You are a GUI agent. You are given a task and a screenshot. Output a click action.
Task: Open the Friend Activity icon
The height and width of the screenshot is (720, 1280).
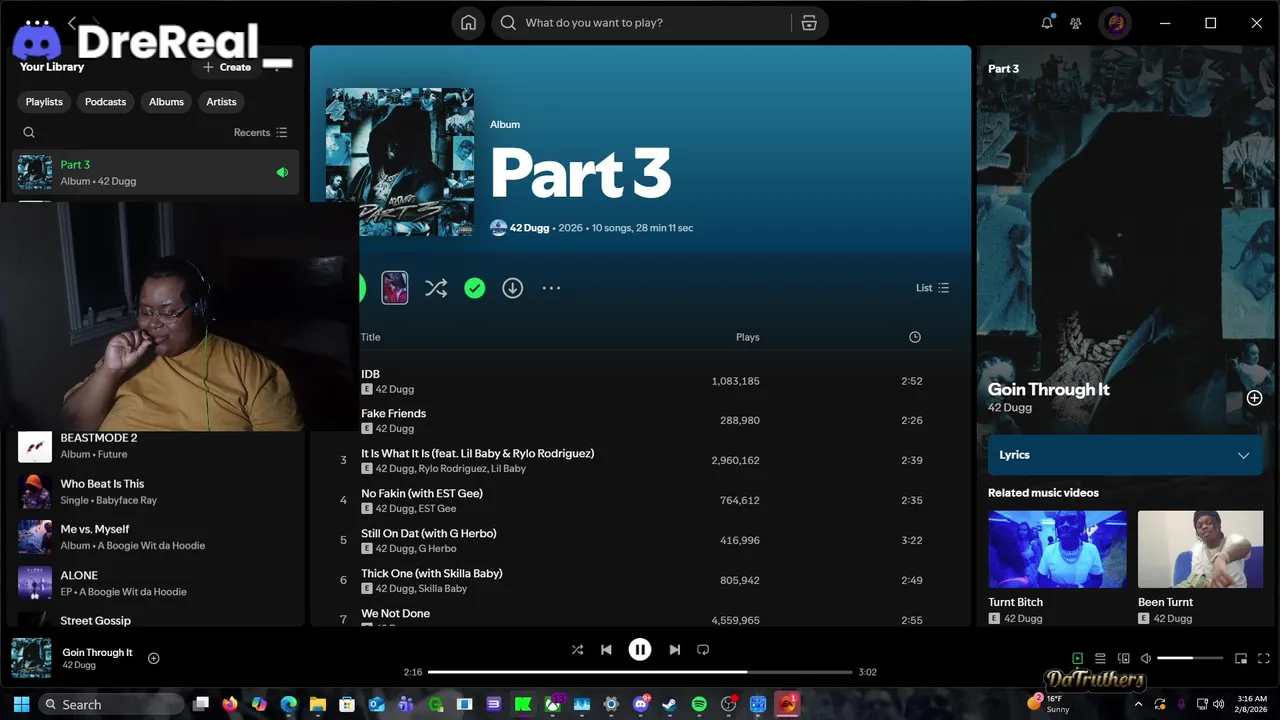pyautogui.click(x=1076, y=23)
